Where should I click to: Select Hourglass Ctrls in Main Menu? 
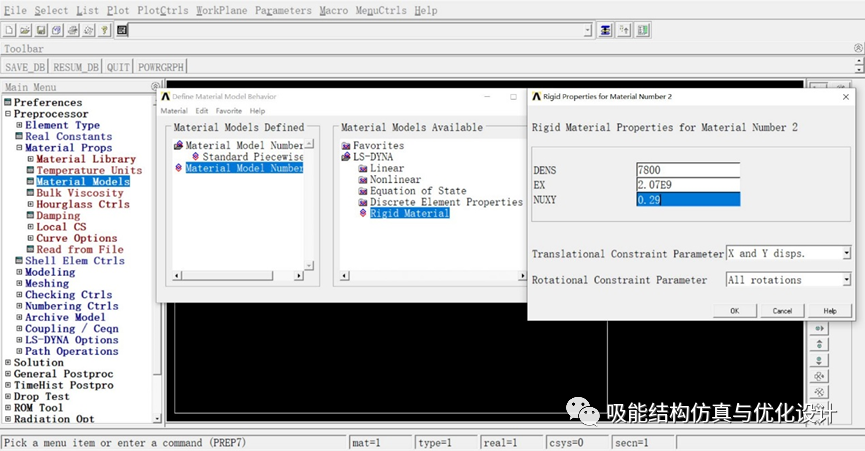[x=83, y=204]
